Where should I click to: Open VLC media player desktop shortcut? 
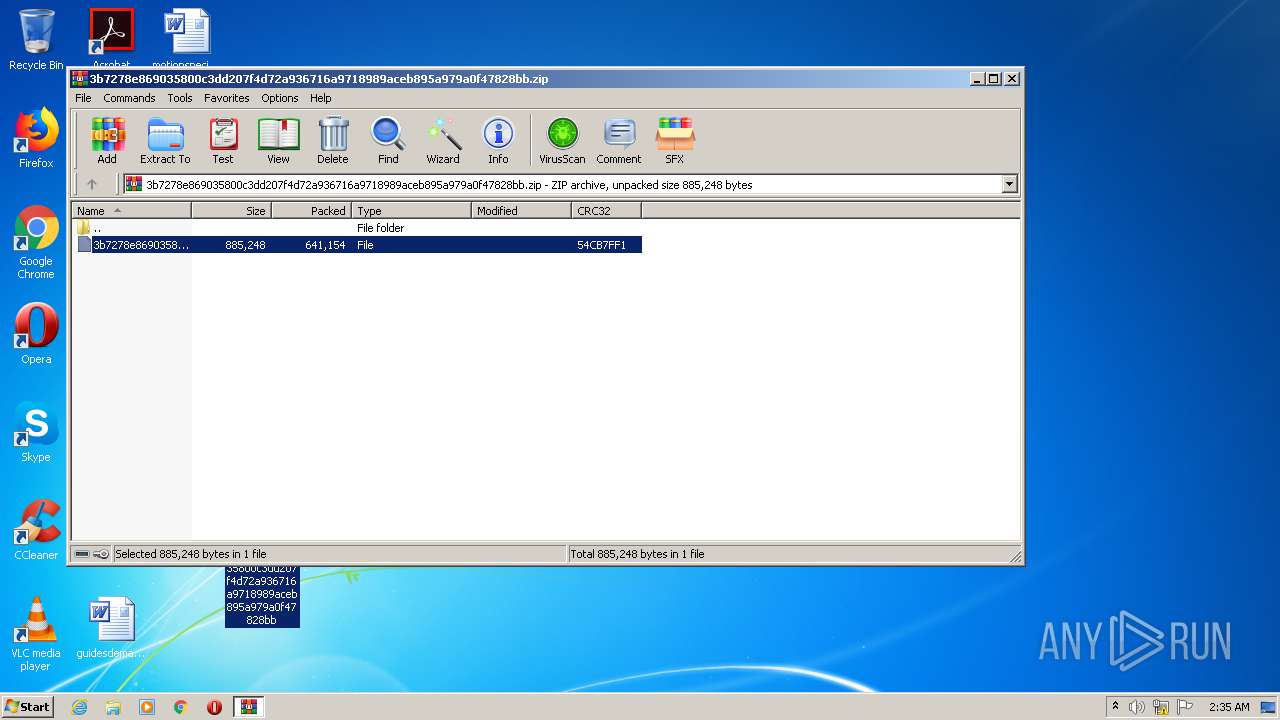tap(36, 634)
